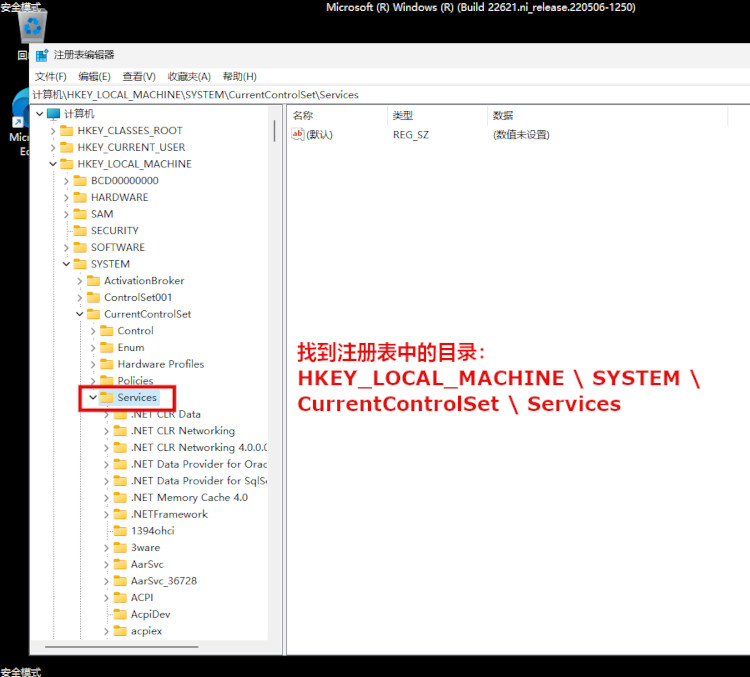Click the tree pane vertical scrollbar thumb
This screenshot has width=750, height=677.
tap(275, 131)
